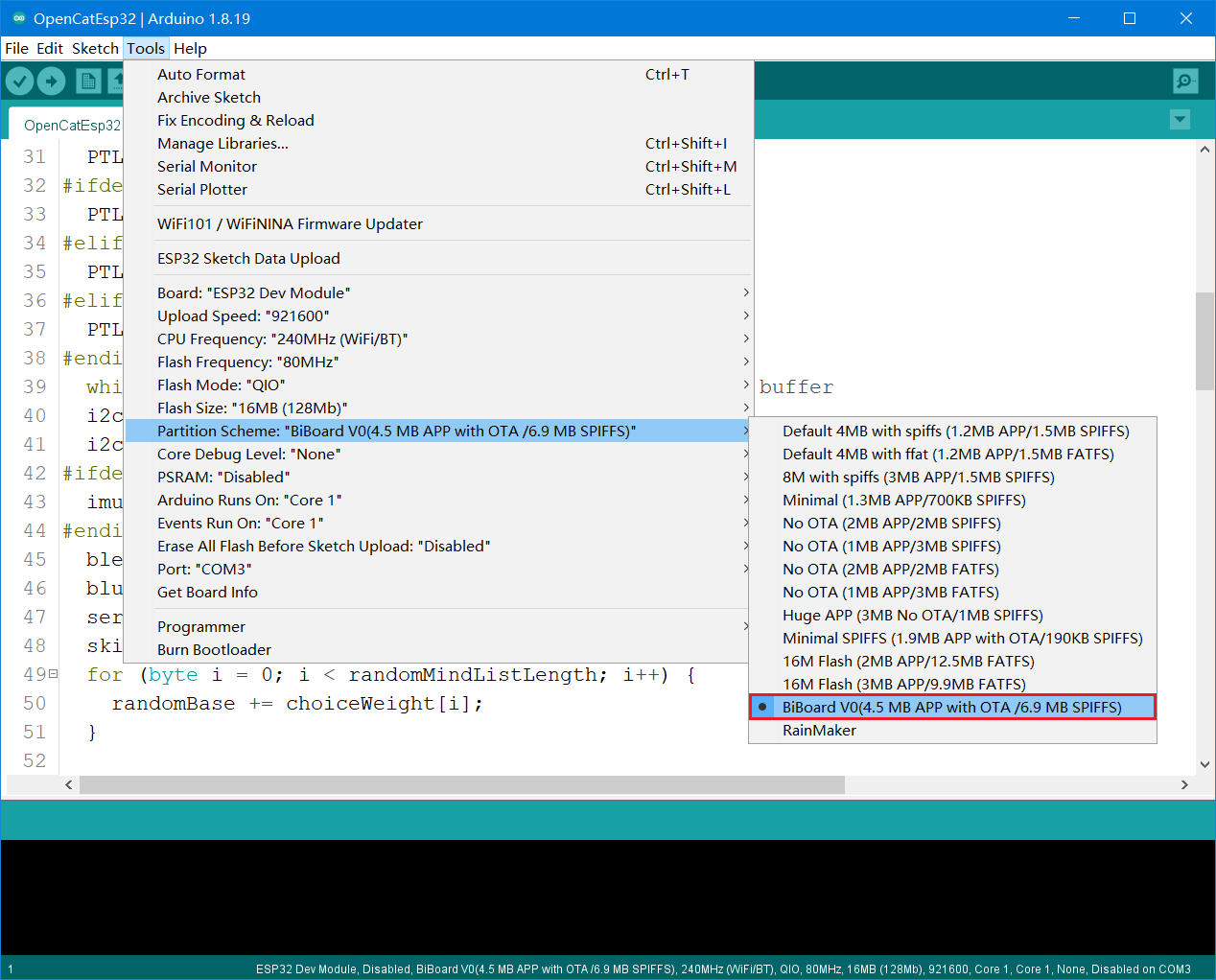Viewport: 1216px width, 980px height.
Task: Close the Tools menu from menu bar
Action: [x=146, y=48]
